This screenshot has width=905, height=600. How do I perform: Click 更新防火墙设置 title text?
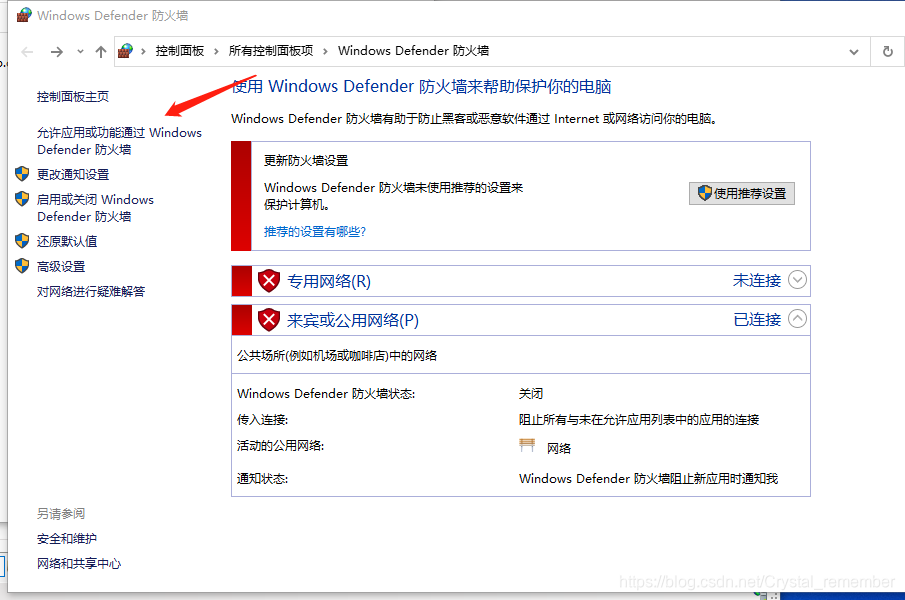pos(306,160)
